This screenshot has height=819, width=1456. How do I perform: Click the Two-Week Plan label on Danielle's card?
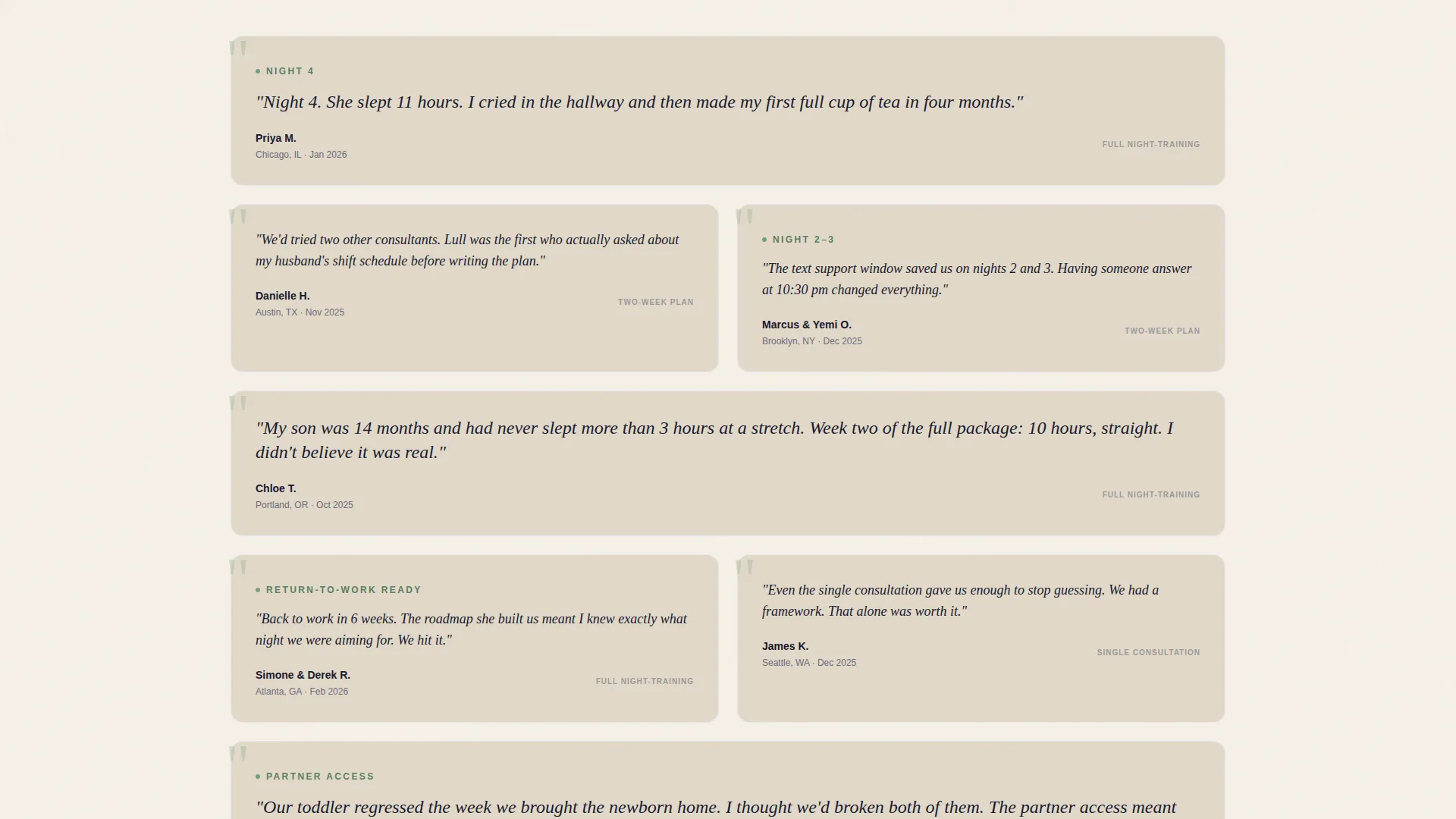[x=656, y=302]
